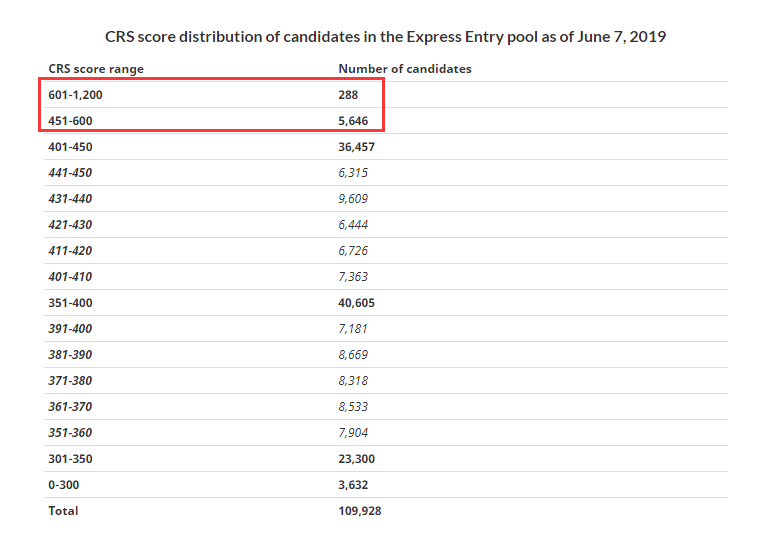Viewport: 776px width, 539px height.
Task: Click the CRS score distribution title
Action: tap(386, 37)
